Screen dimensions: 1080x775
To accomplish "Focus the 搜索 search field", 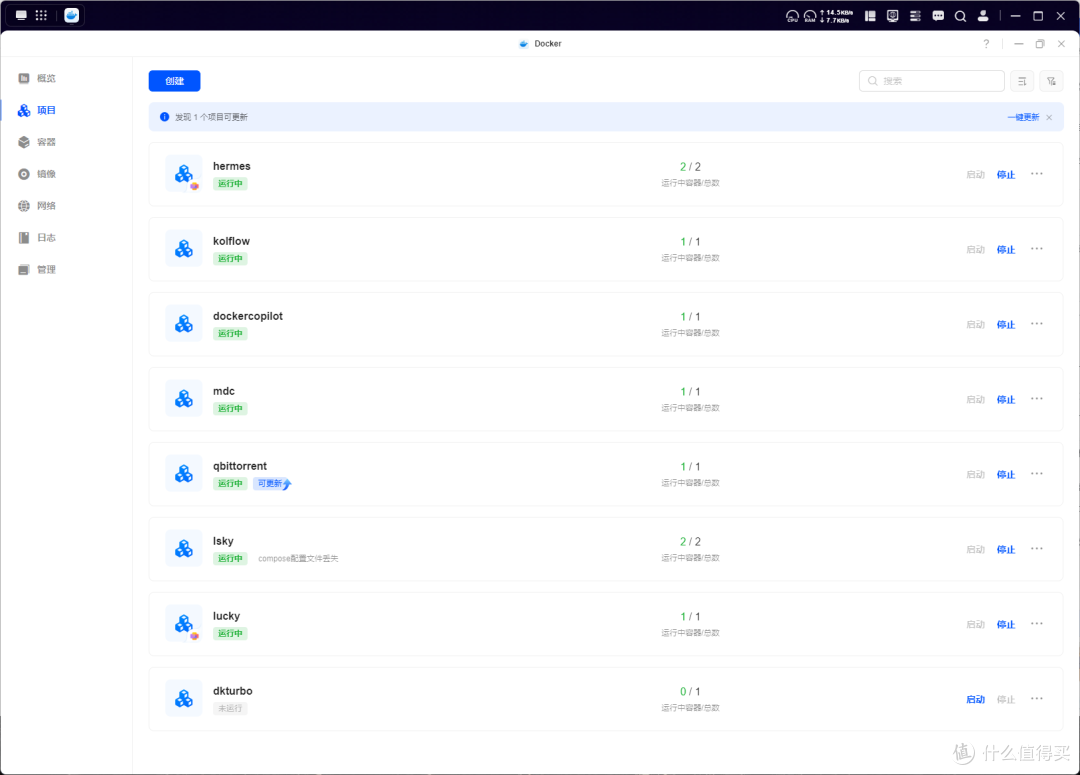I will [931, 81].
